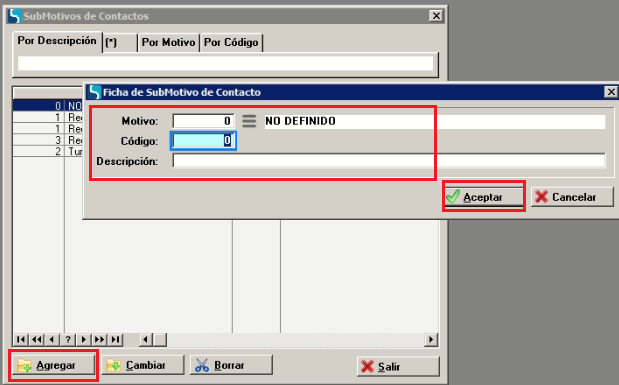
Task: Select the highlighted row with code 0
Action: (x=47, y=106)
